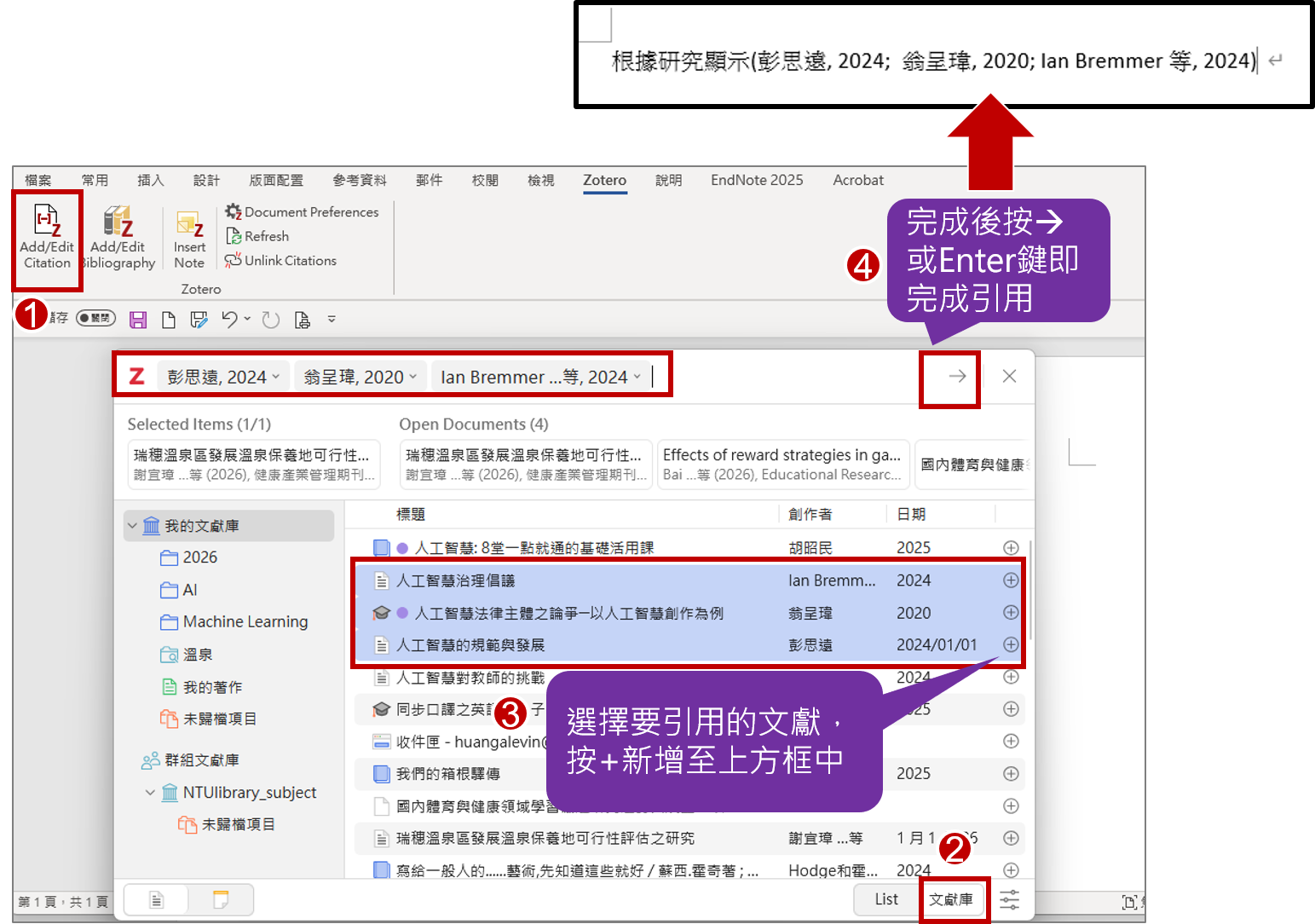Viewport: 1315px width, 924px height.
Task: Switch to List view mode
Action: [x=886, y=899]
